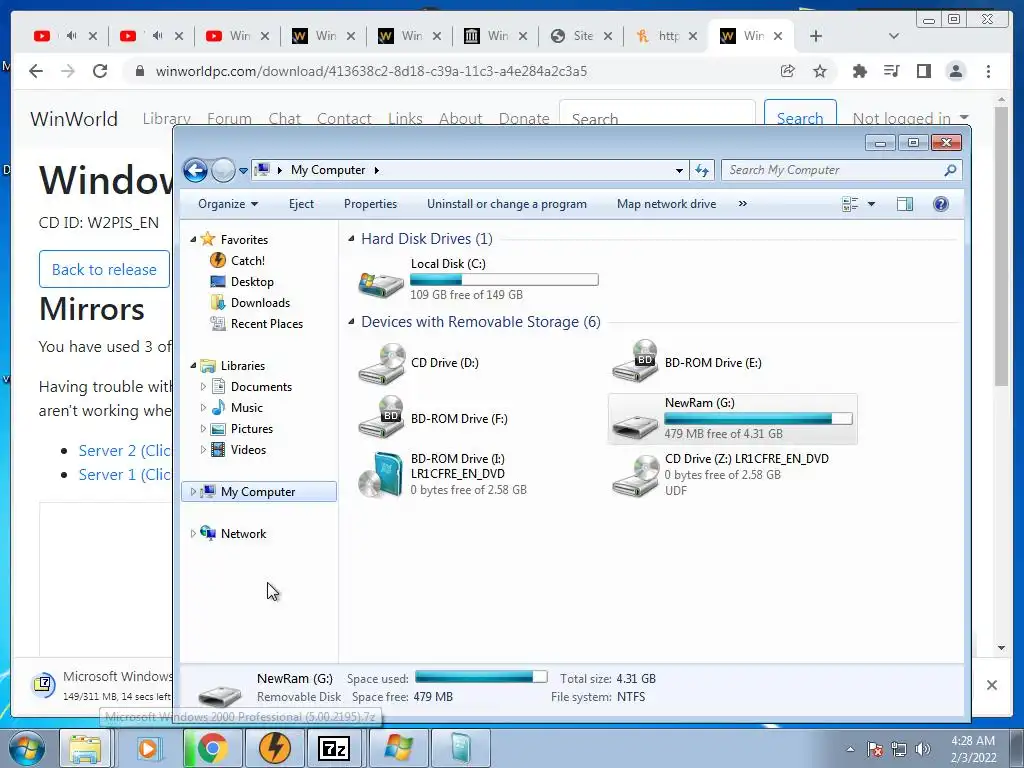Open the Windows Start orb
Image resolution: width=1024 pixels, height=768 pixels.
click(27, 748)
